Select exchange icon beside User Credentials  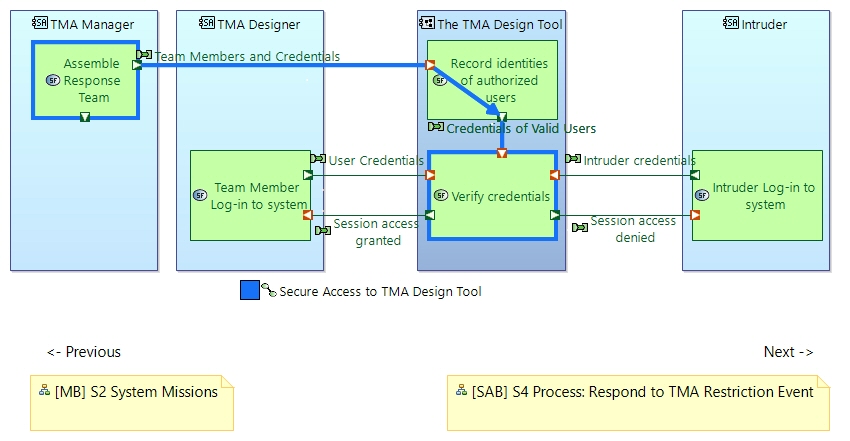pyautogui.click(x=318, y=159)
